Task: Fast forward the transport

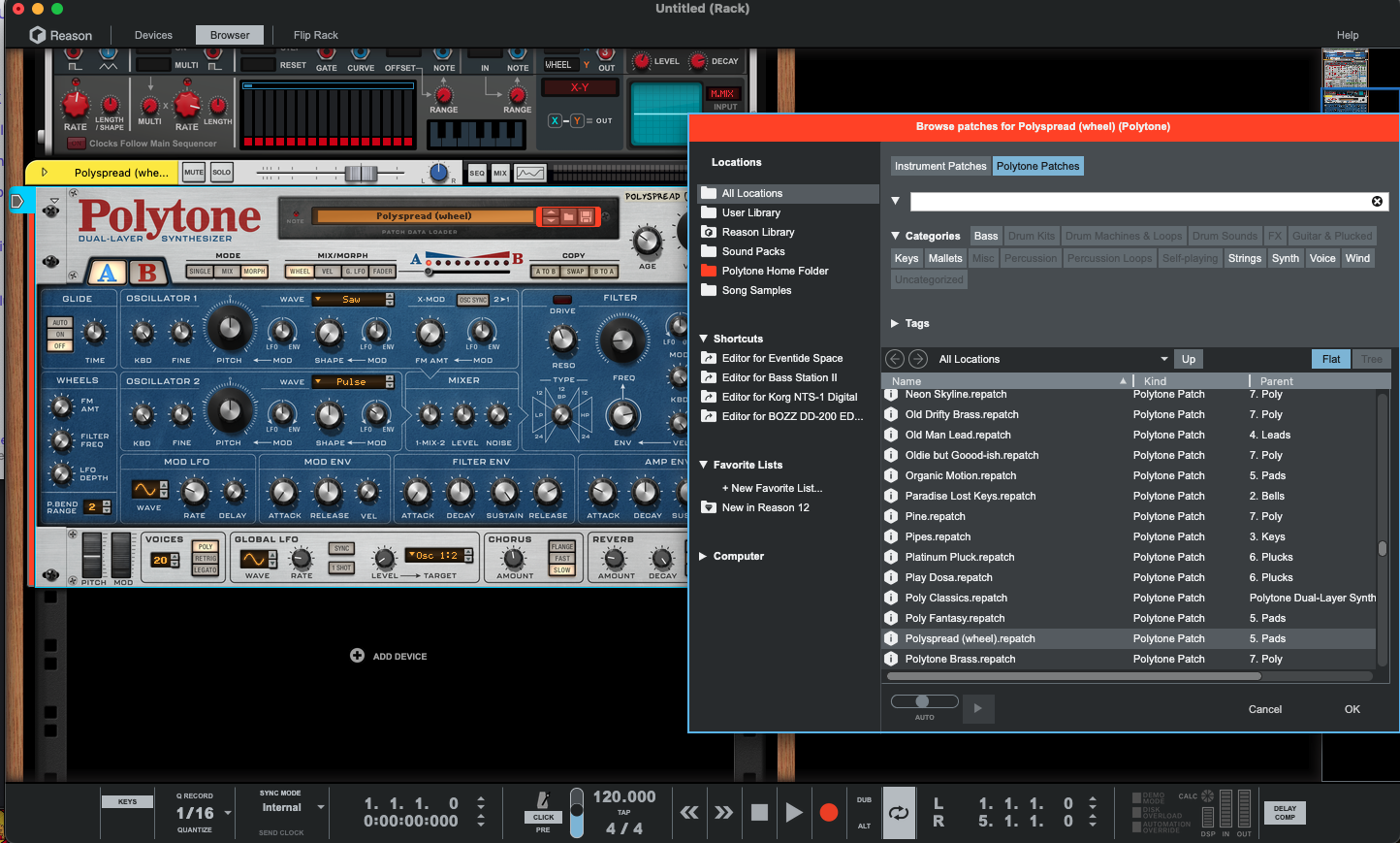Action: (x=724, y=813)
